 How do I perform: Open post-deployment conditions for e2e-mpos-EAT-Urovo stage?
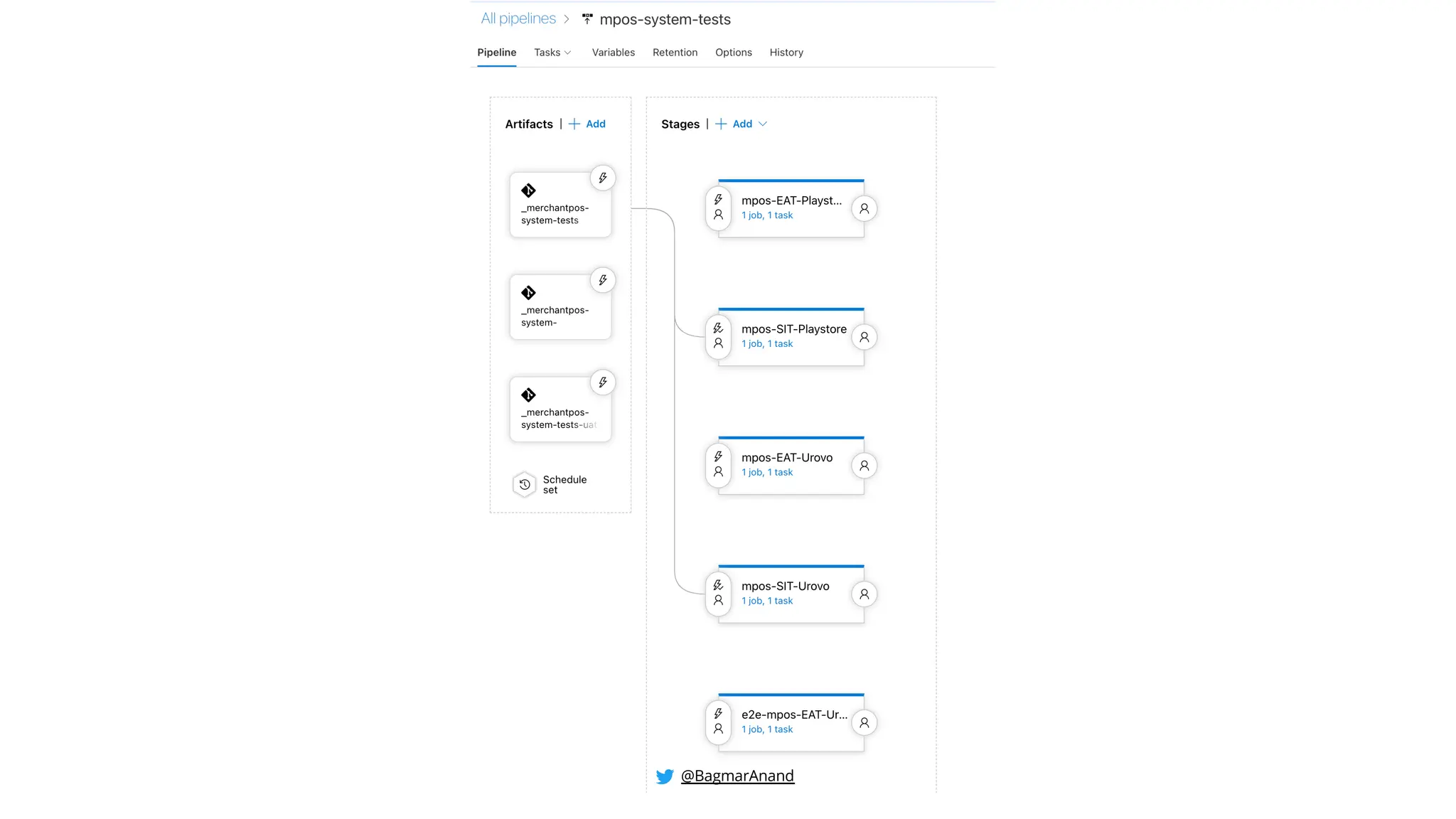[864, 723]
